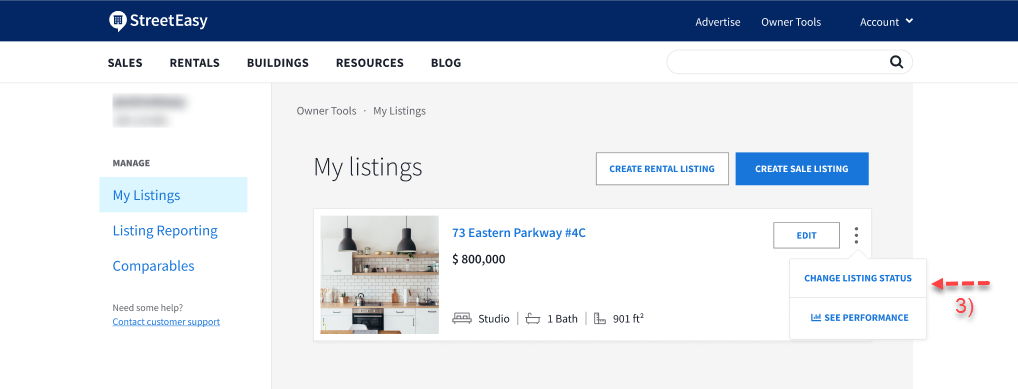1018x389 pixels.
Task: Click Create Sale Listing button
Action: (802, 169)
